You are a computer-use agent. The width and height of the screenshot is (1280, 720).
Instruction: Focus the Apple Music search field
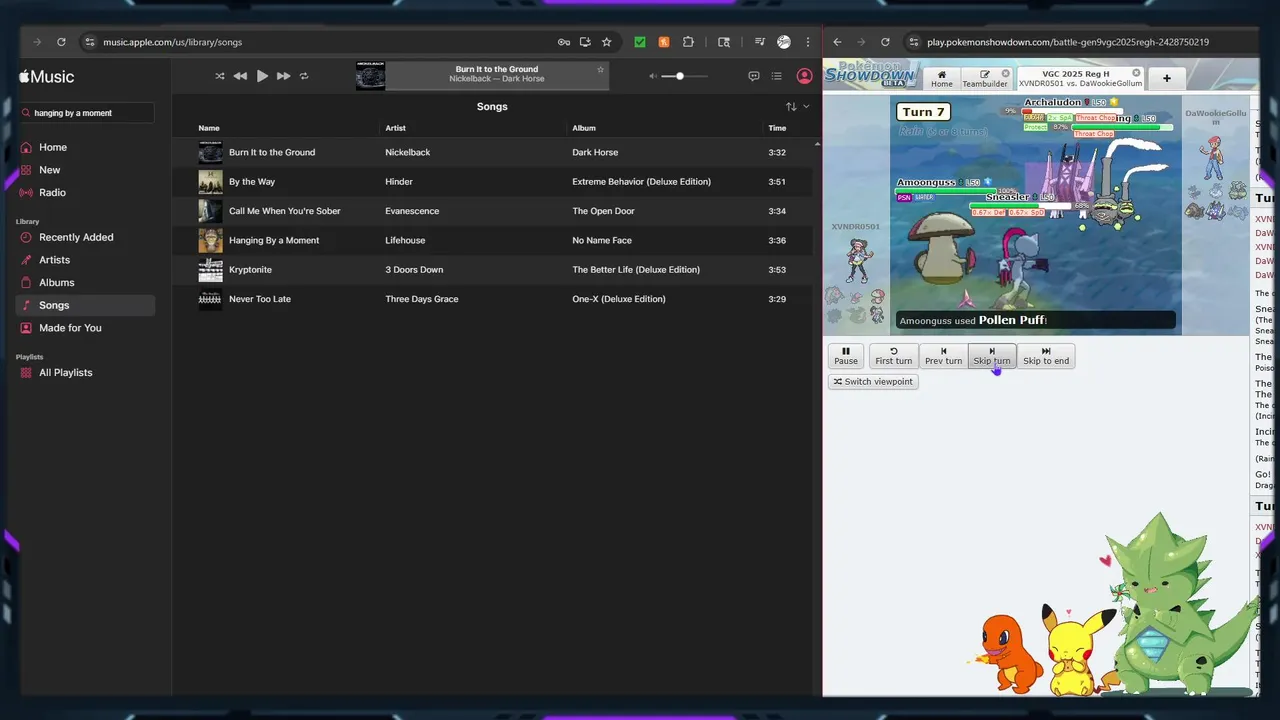[x=87, y=113]
